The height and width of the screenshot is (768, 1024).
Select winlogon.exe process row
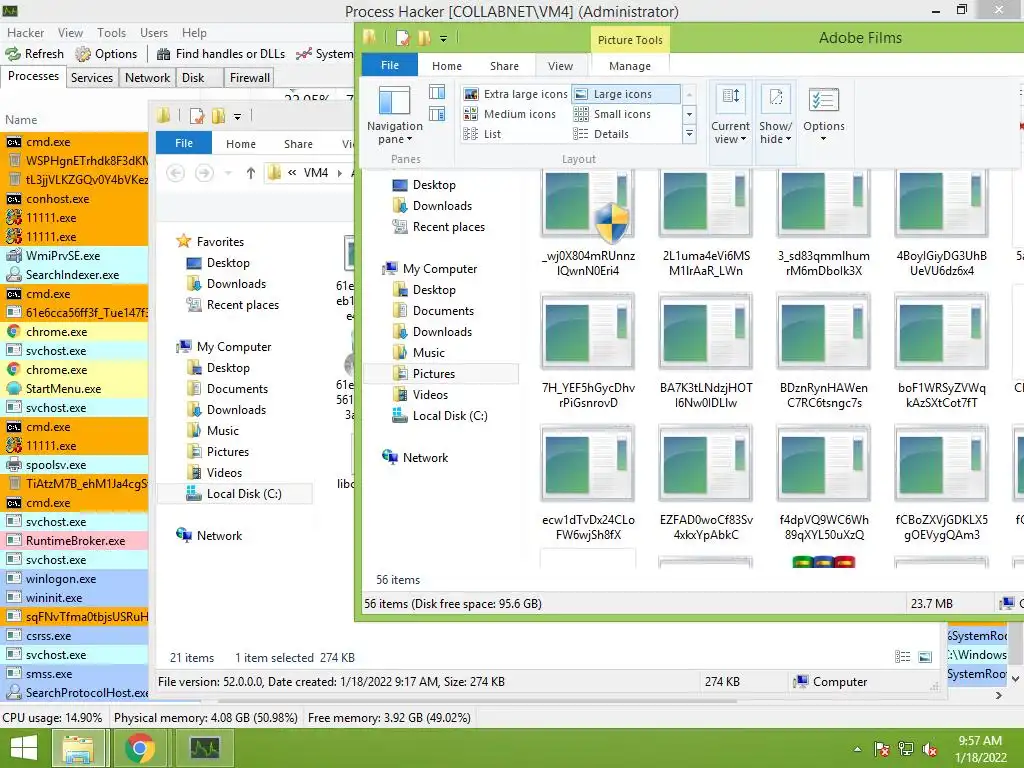74,579
